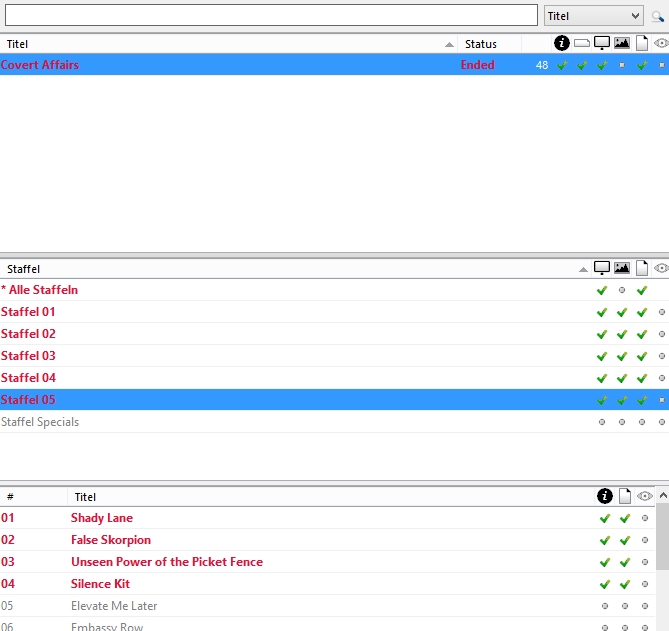Viewport: 669px width, 631px height.
Task: Select the * Alle Staffeln row
Action: [x=334, y=290]
